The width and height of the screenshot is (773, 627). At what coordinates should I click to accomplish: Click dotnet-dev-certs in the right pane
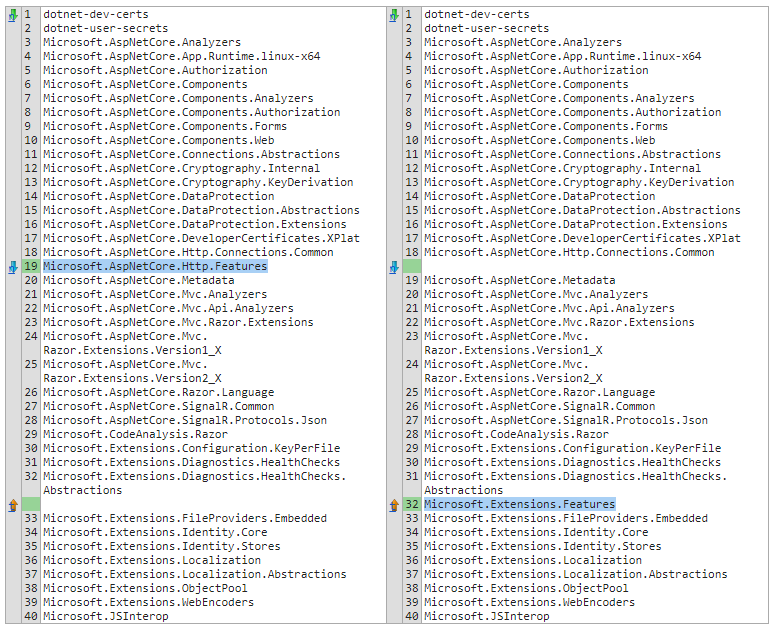[477, 14]
